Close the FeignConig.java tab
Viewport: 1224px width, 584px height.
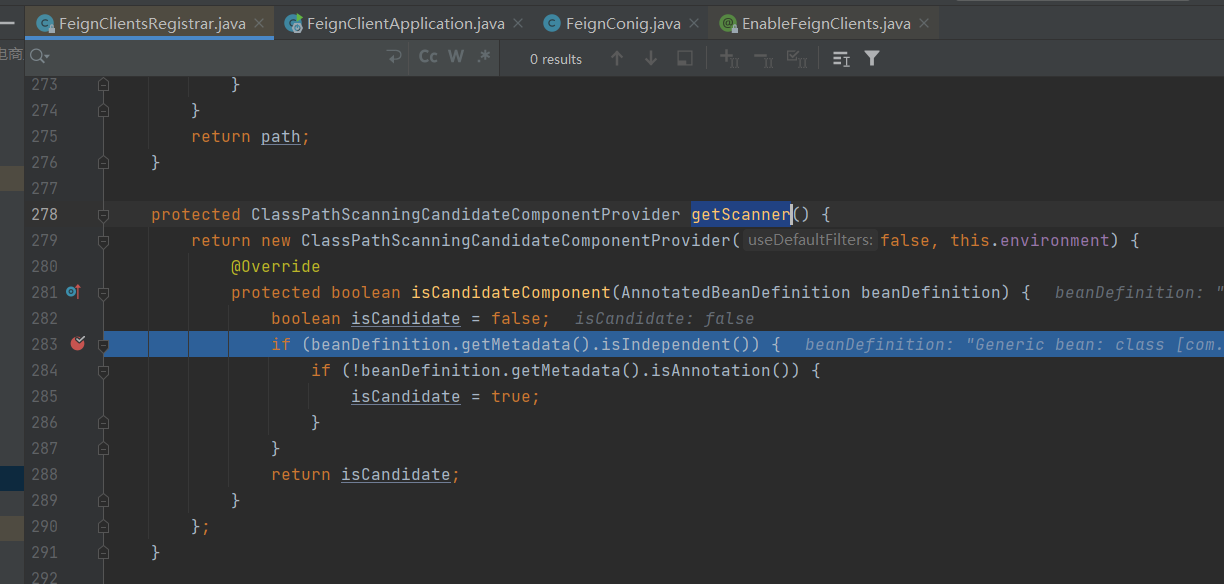tap(694, 23)
